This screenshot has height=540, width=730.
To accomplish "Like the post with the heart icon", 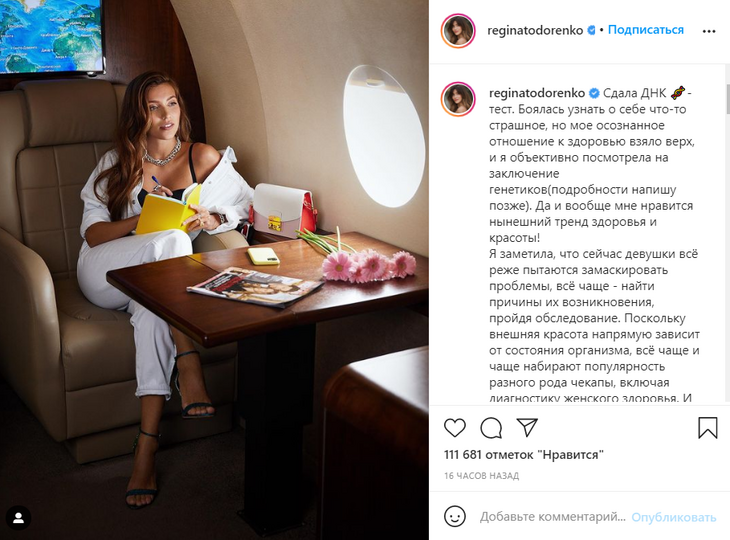I will [454, 428].
